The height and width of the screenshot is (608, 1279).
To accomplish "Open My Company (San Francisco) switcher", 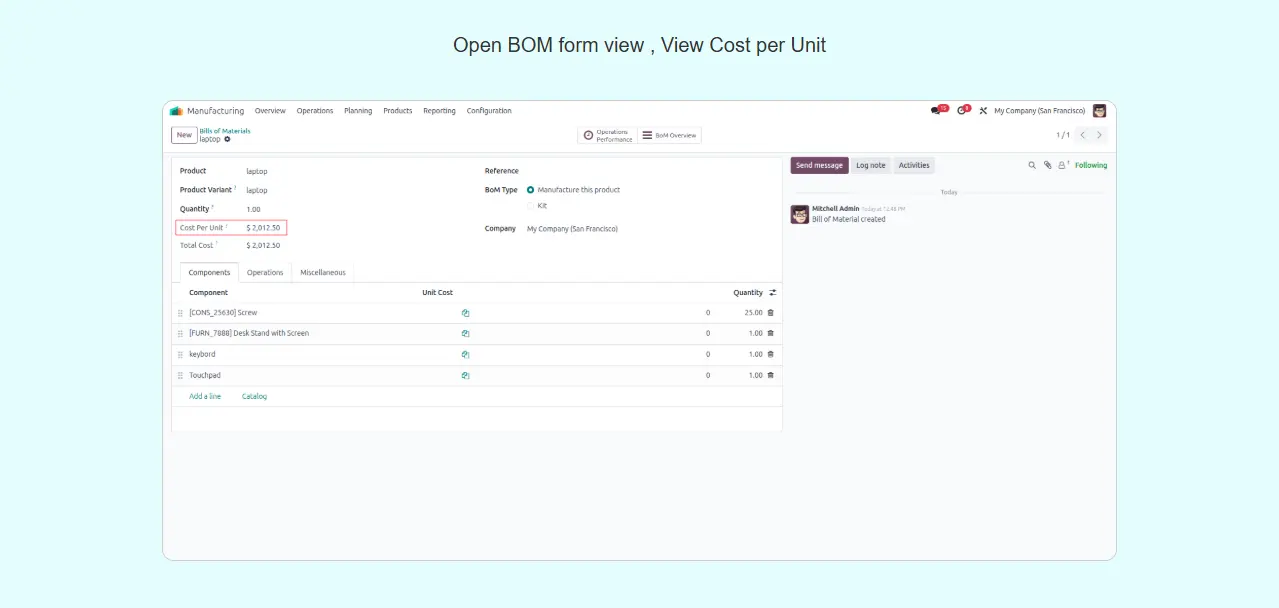I will (x=1039, y=111).
